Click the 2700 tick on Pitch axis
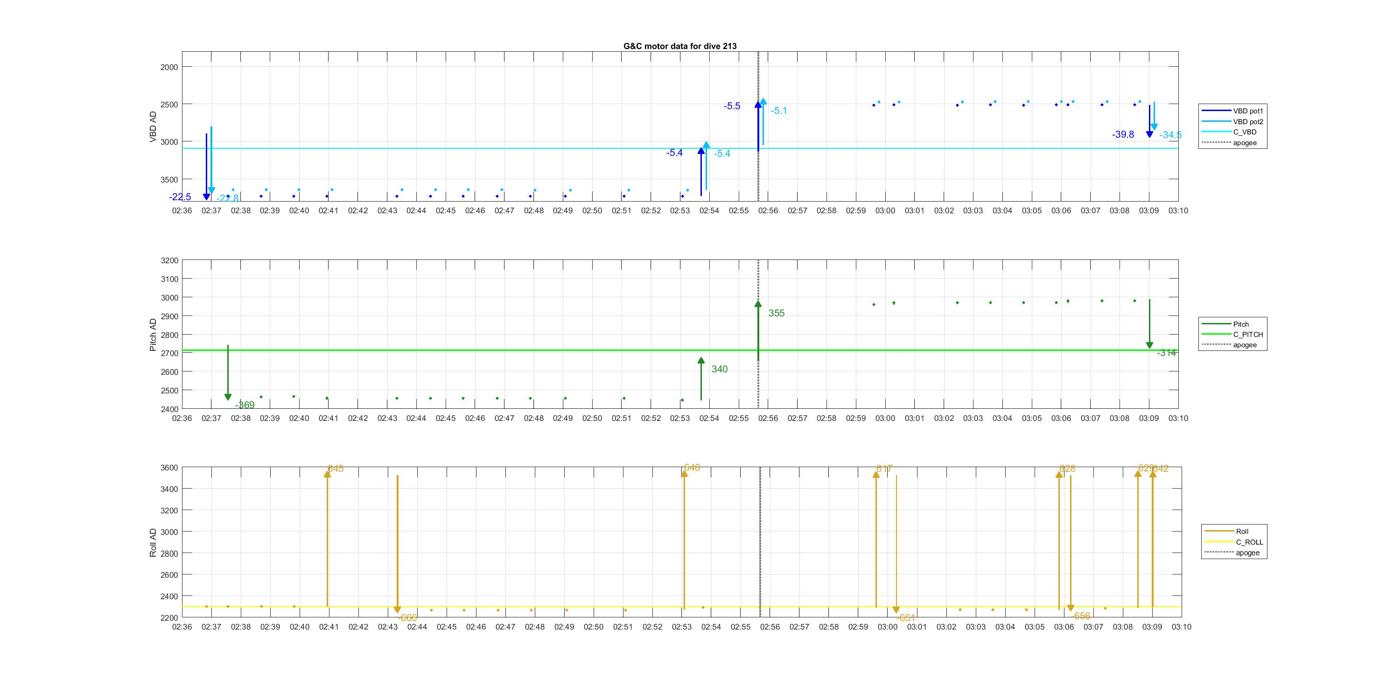1400x693 pixels. coord(169,353)
